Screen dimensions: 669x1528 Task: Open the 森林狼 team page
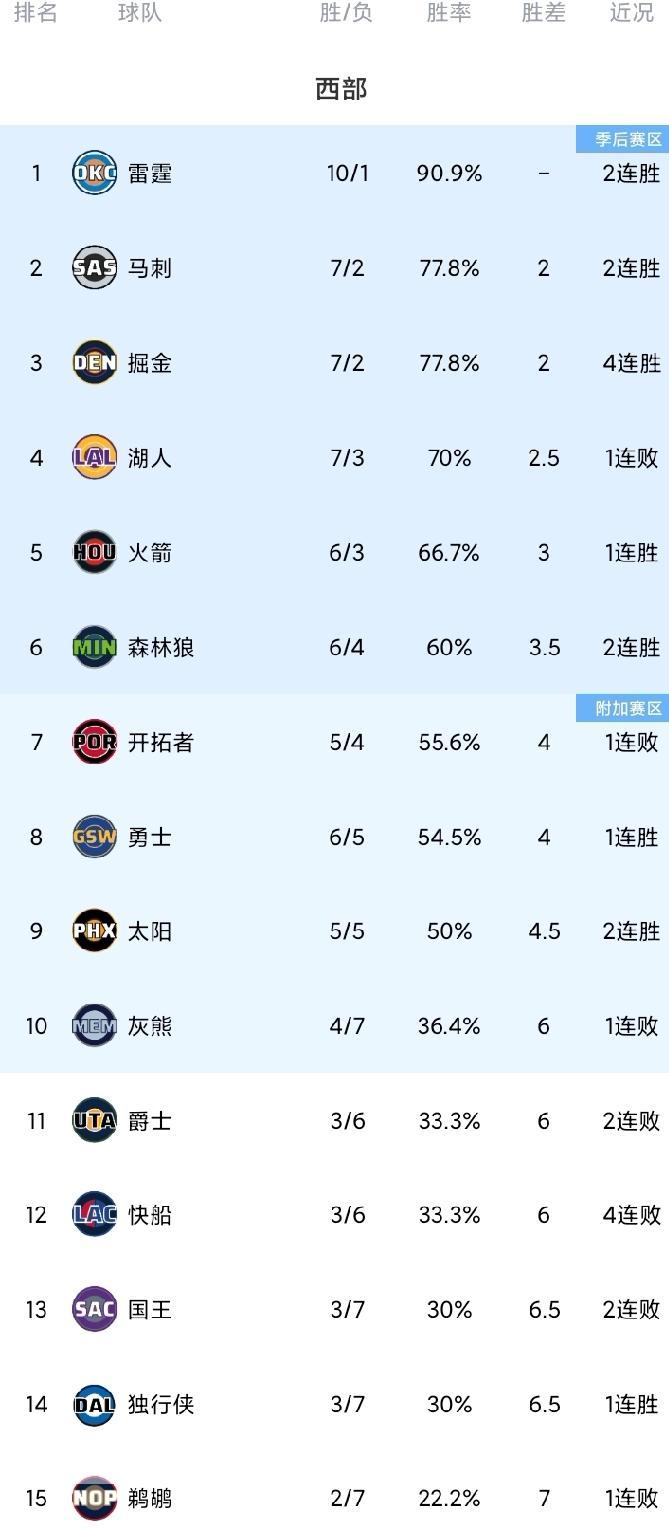pyautogui.click(x=160, y=647)
